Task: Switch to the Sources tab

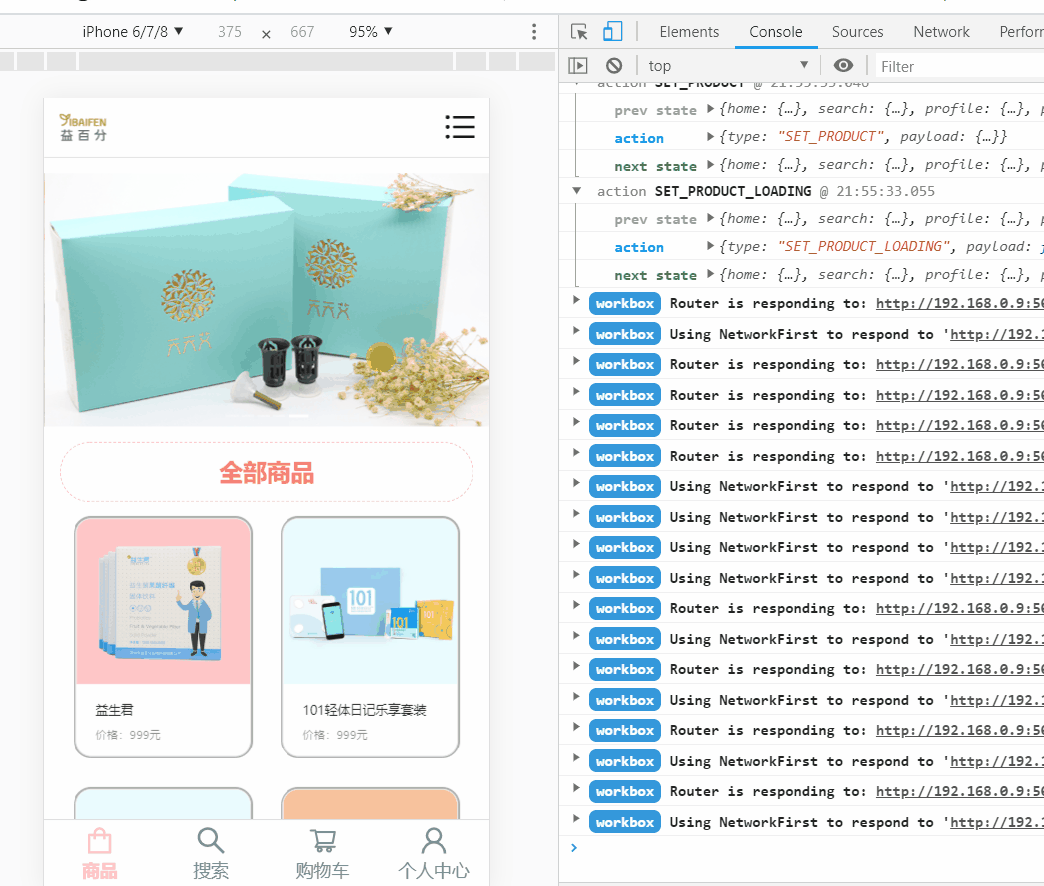Action: pyautogui.click(x=857, y=32)
